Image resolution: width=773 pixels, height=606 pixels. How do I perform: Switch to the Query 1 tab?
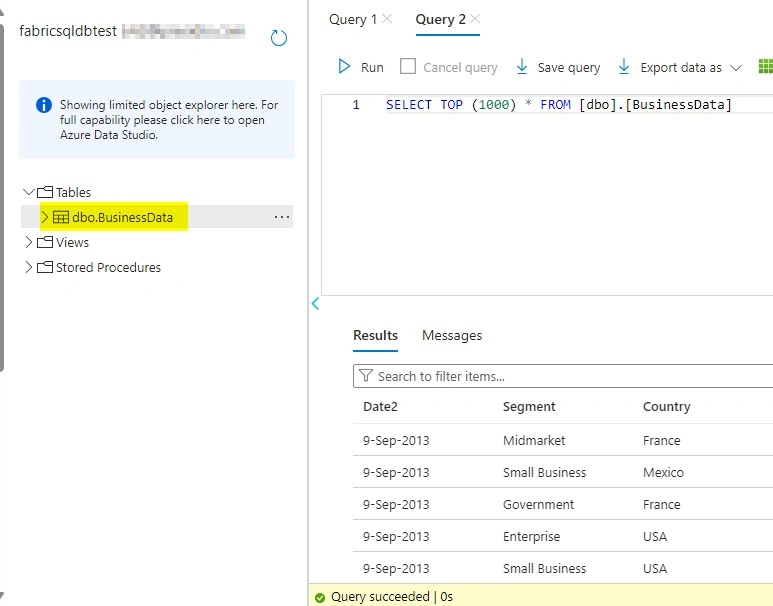click(x=353, y=19)
